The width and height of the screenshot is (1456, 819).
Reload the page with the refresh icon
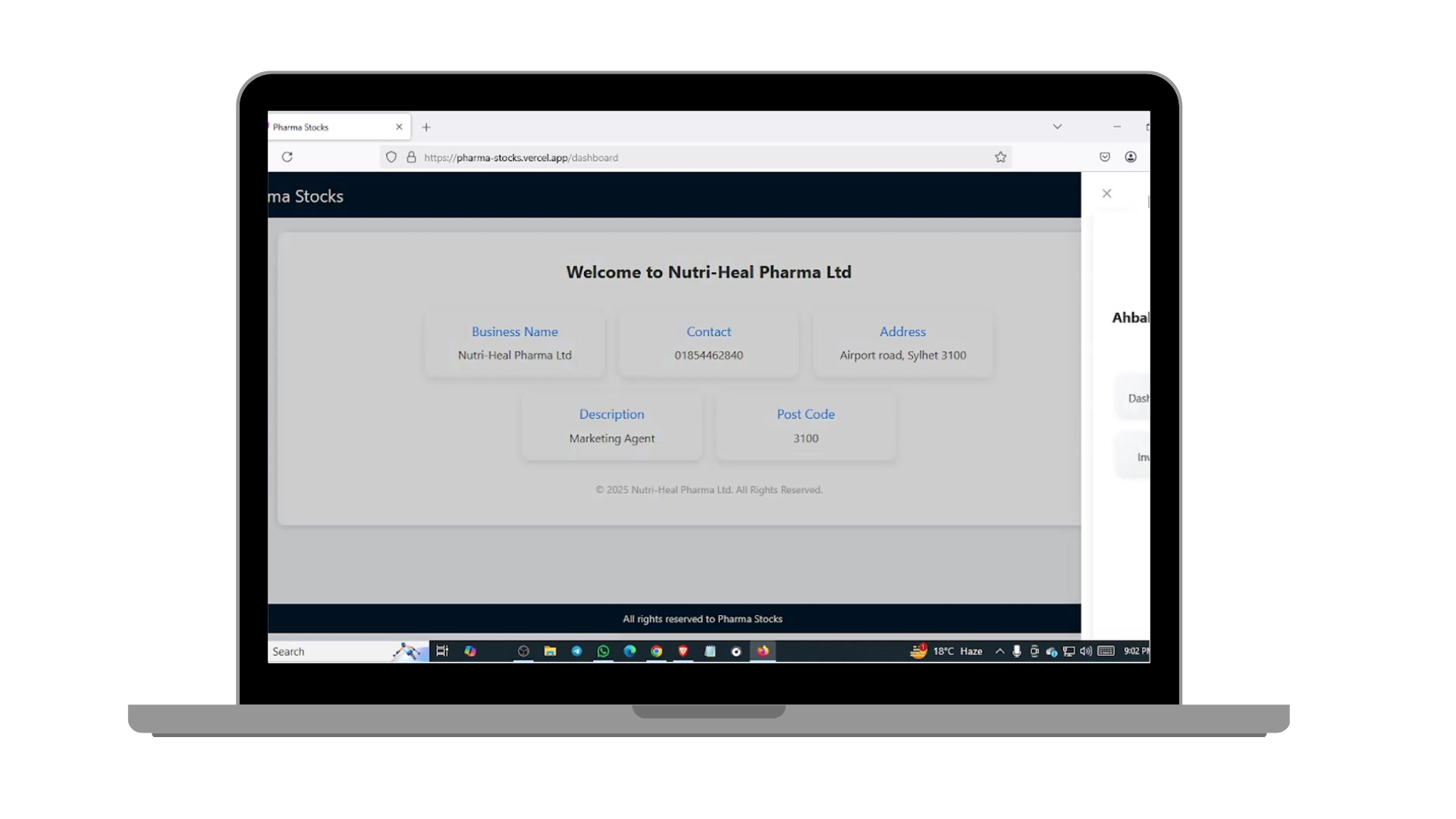pyautogui.click(x=287, y=157)
